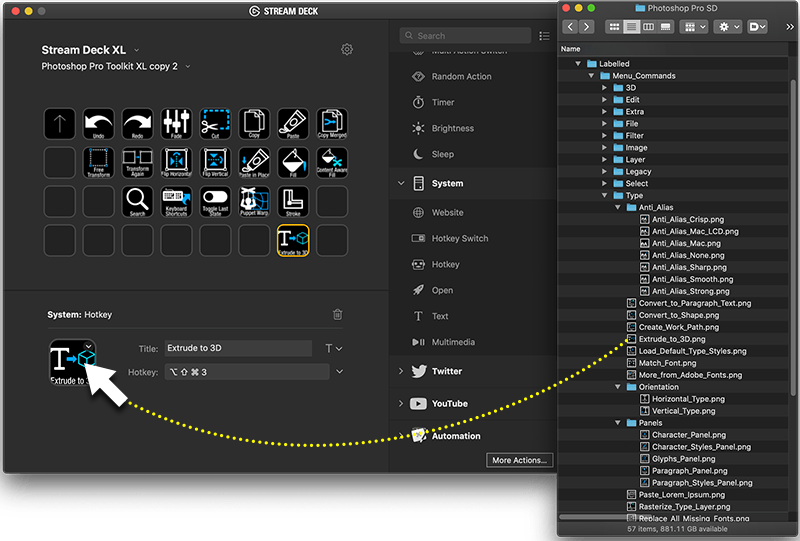Click the up-arrow back key
This screenshot has width=800, height=541.
click(x=60, y=124)
